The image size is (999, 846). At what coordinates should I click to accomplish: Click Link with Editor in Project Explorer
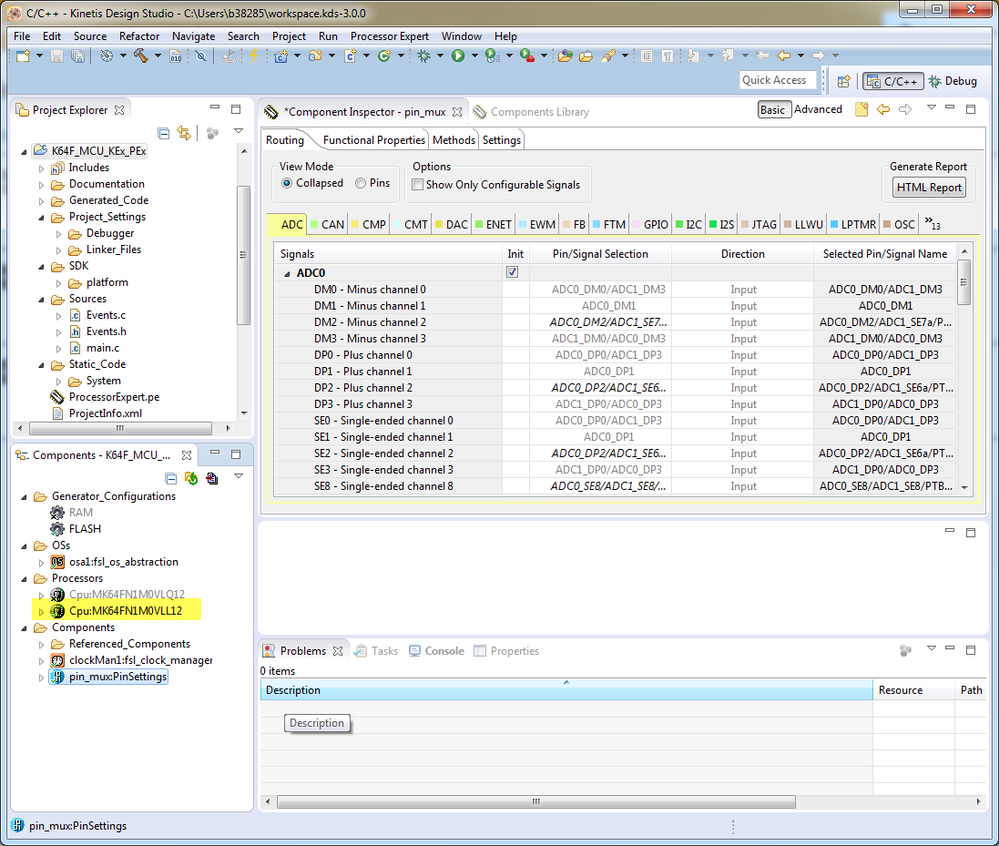point(184,133)
